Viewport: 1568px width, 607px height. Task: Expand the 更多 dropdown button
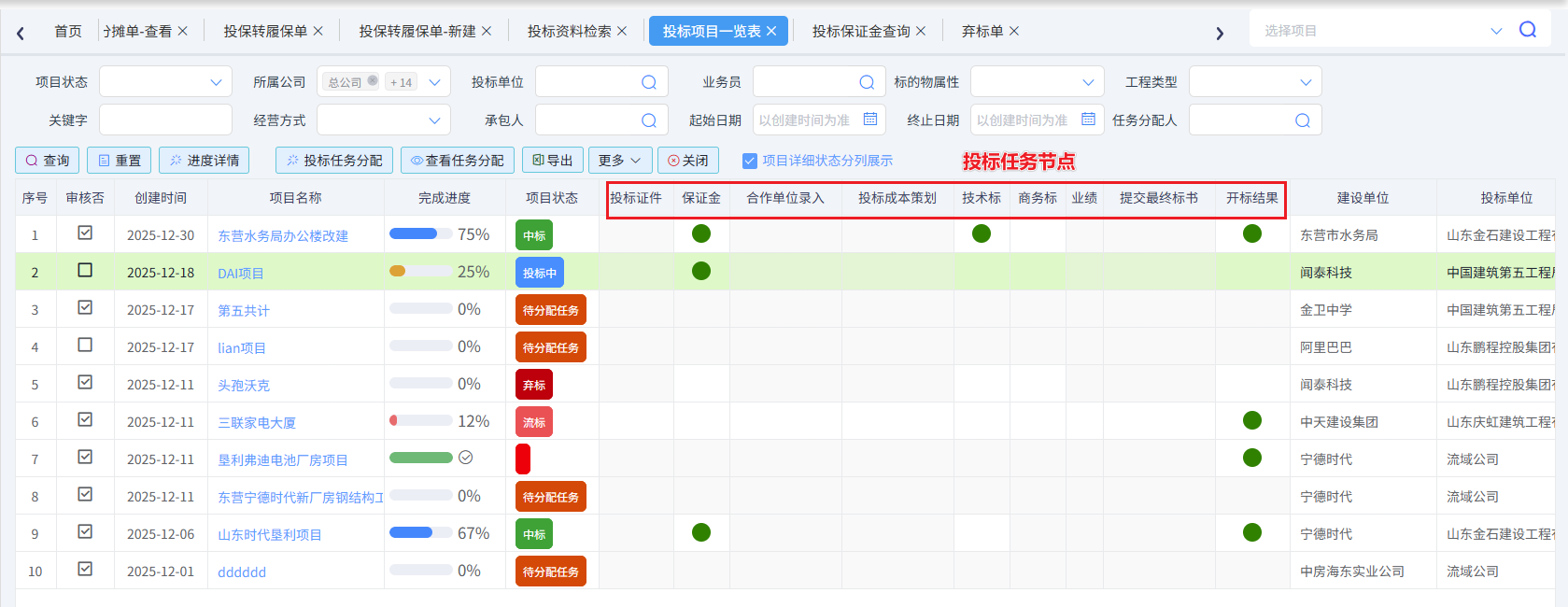(x=619, y=161)
